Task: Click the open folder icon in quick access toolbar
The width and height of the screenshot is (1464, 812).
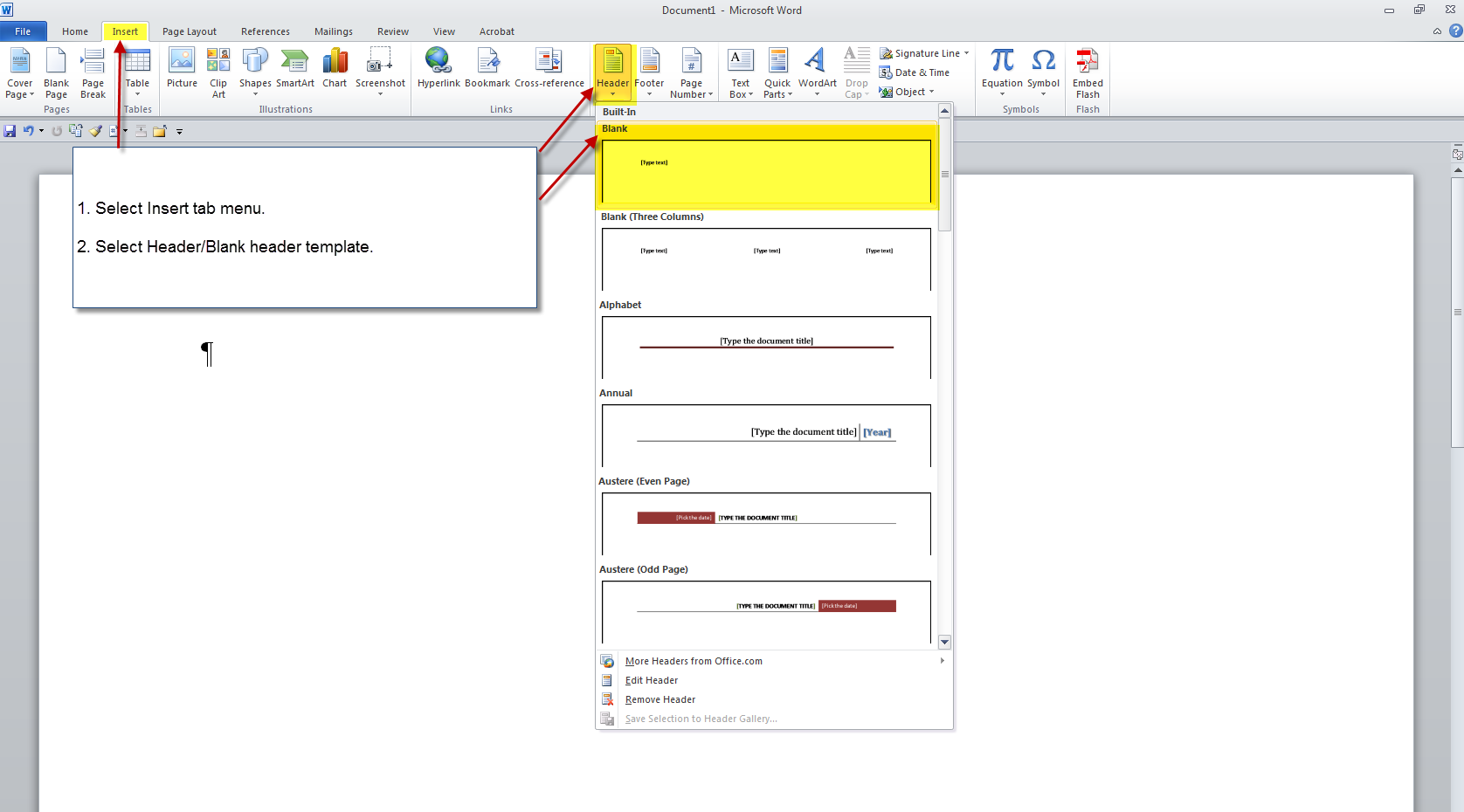Action: coord(160,131)
